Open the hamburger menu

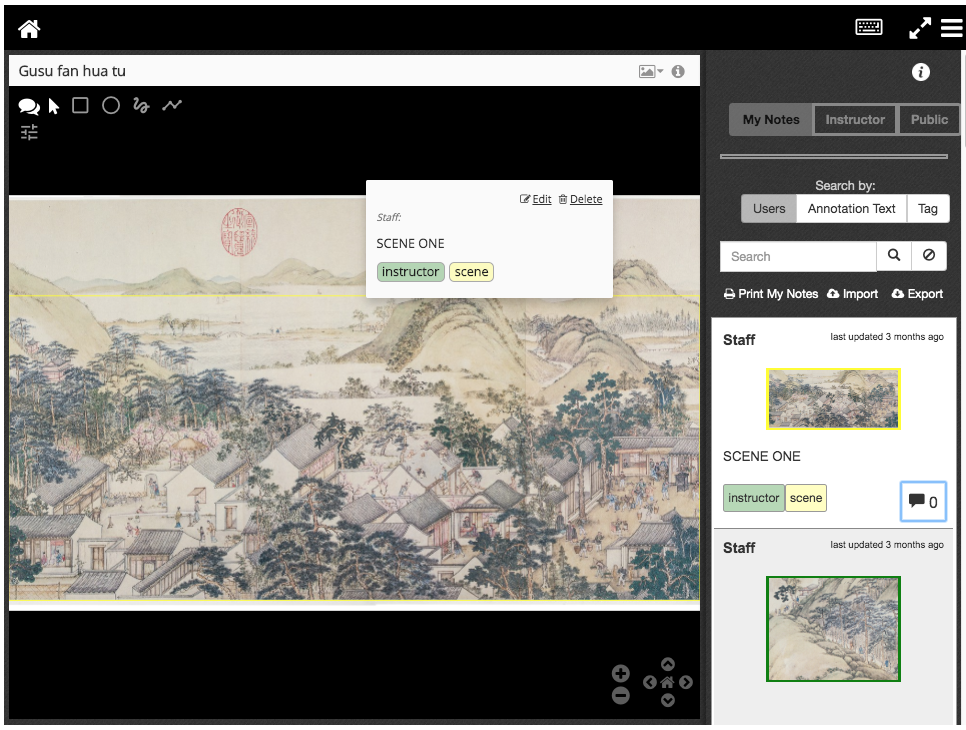coord(952,28)
